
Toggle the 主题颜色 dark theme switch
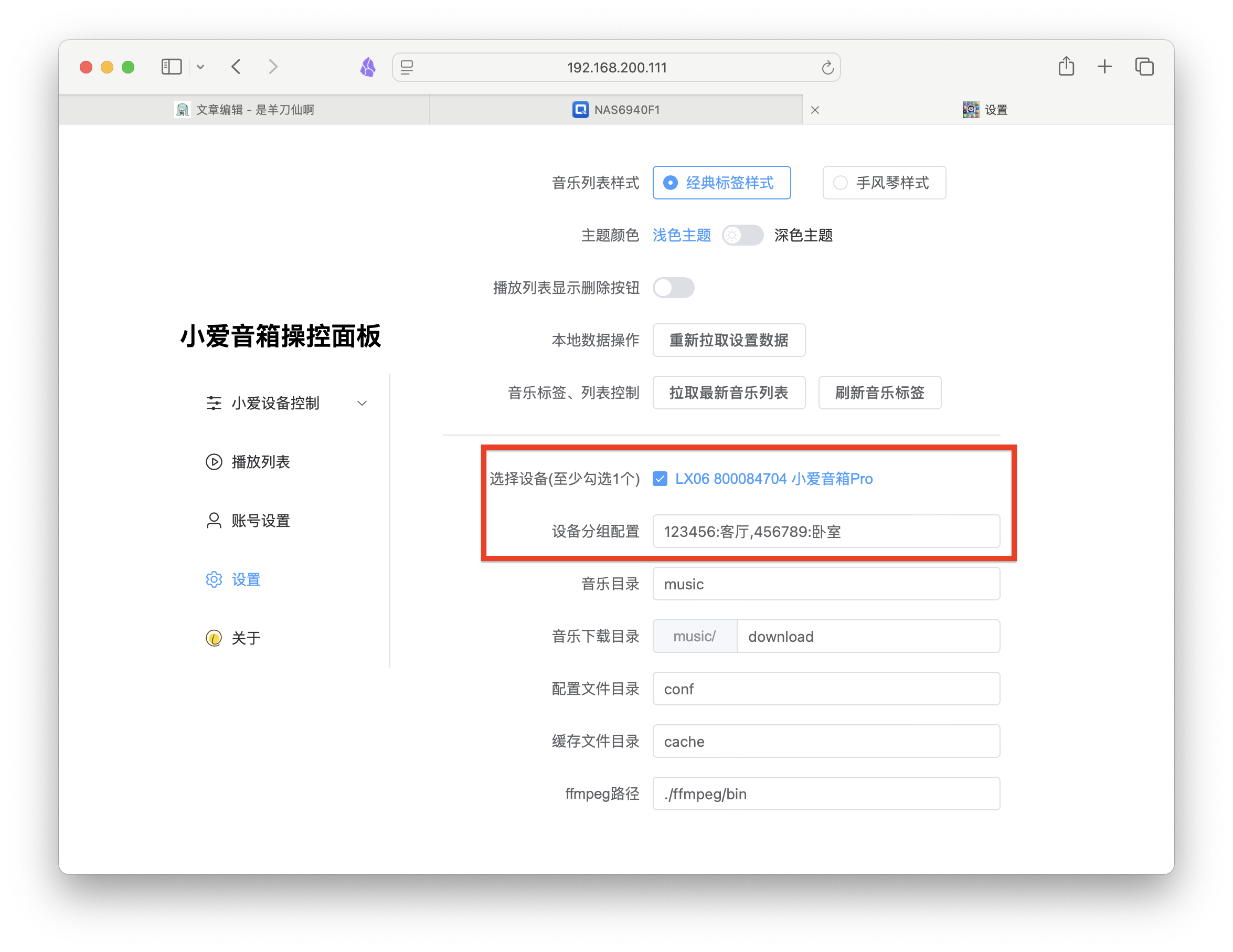point(742,235)
